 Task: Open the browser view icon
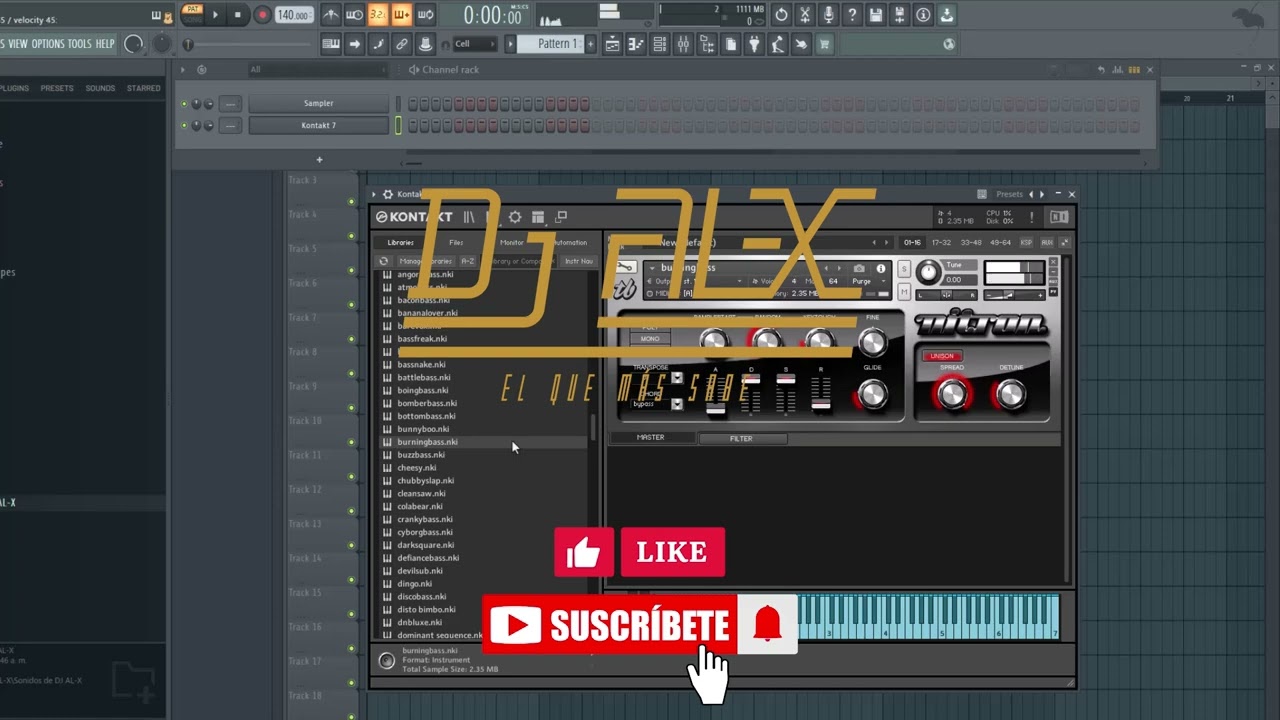click(x=708, y=44)
